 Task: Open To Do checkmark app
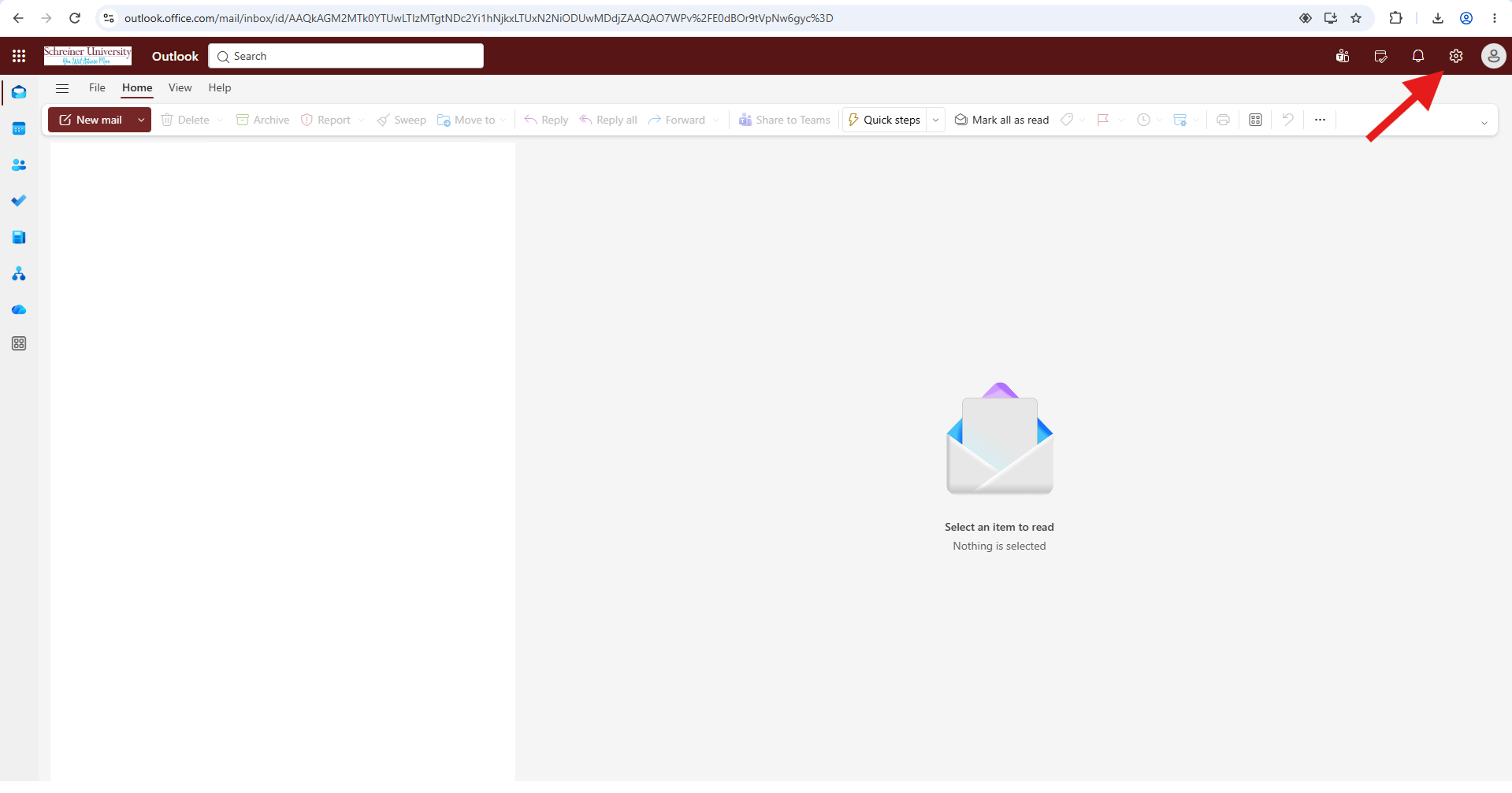[19, 201]
